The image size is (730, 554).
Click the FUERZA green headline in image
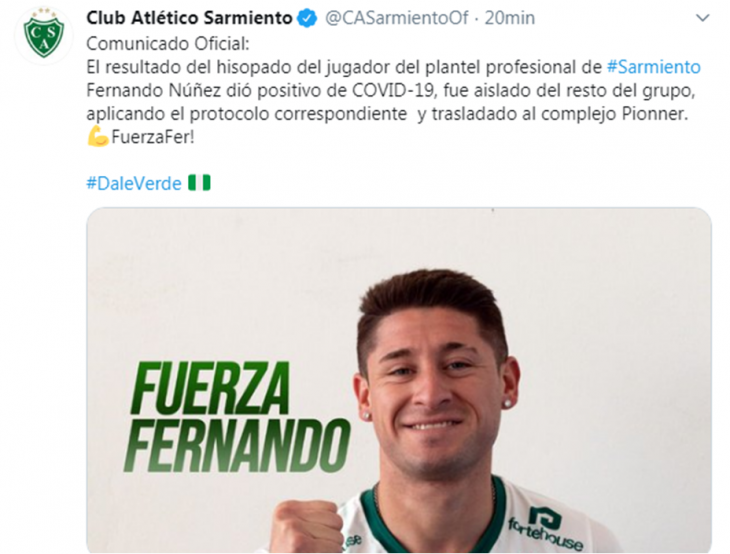click(210, 388)
